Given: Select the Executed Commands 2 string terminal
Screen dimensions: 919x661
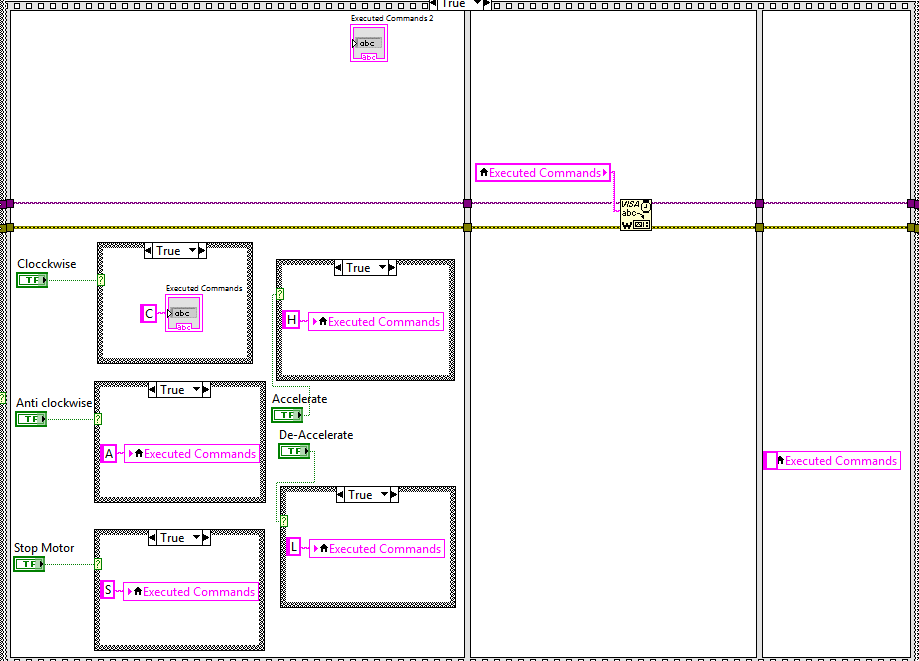Looking at the screenshot, I should 369,43.
